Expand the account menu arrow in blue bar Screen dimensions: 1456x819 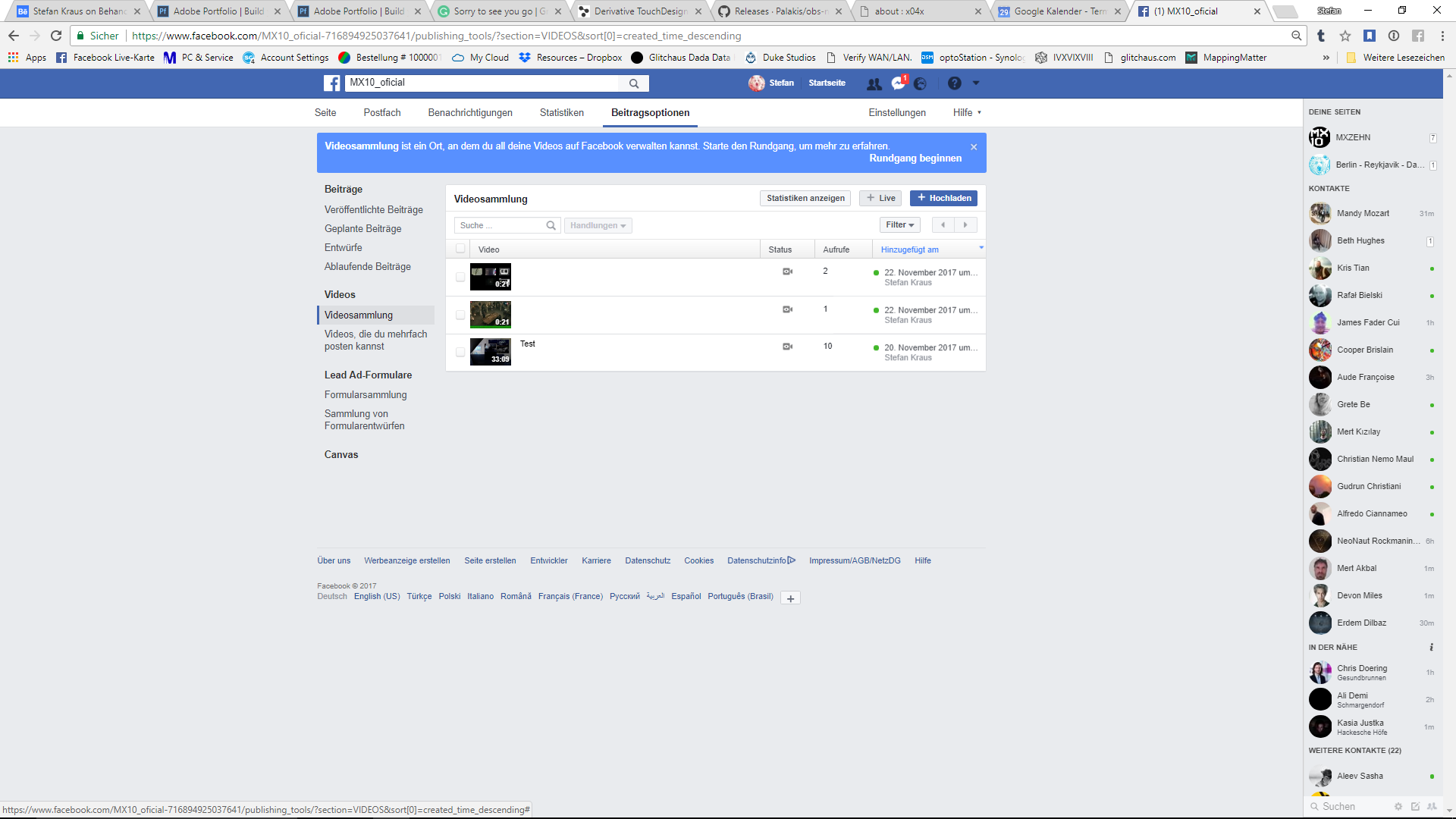tap(976, 83)
